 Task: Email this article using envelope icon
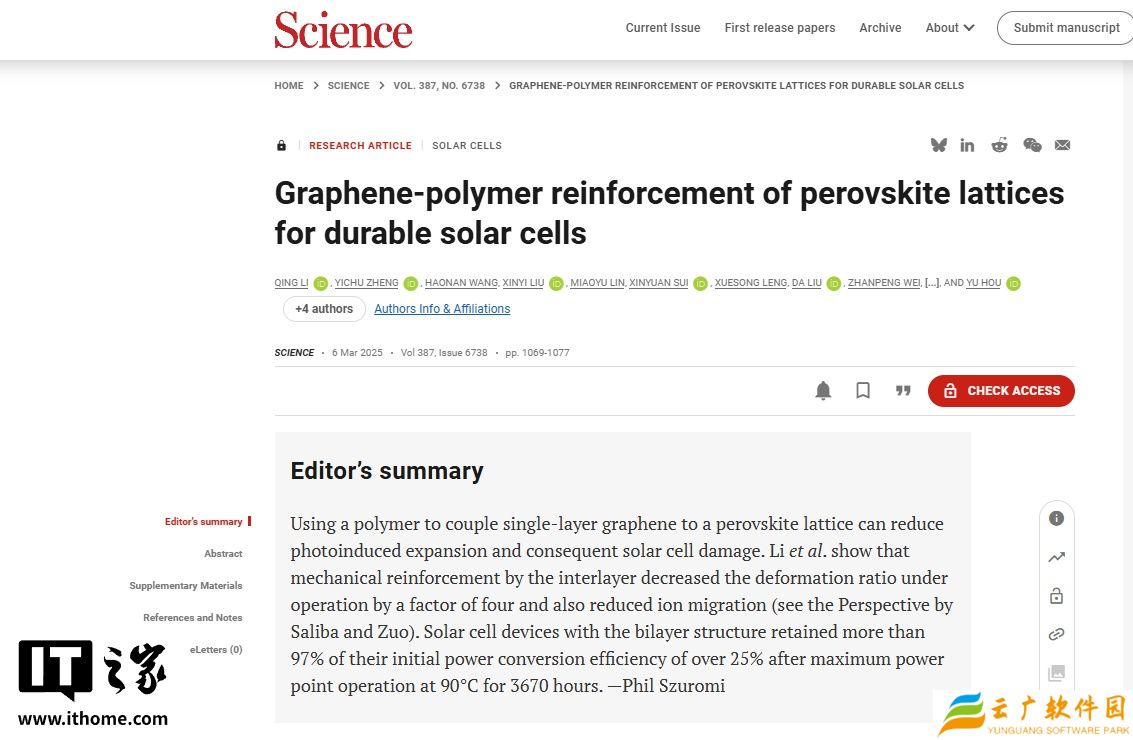pos(1062,145)
